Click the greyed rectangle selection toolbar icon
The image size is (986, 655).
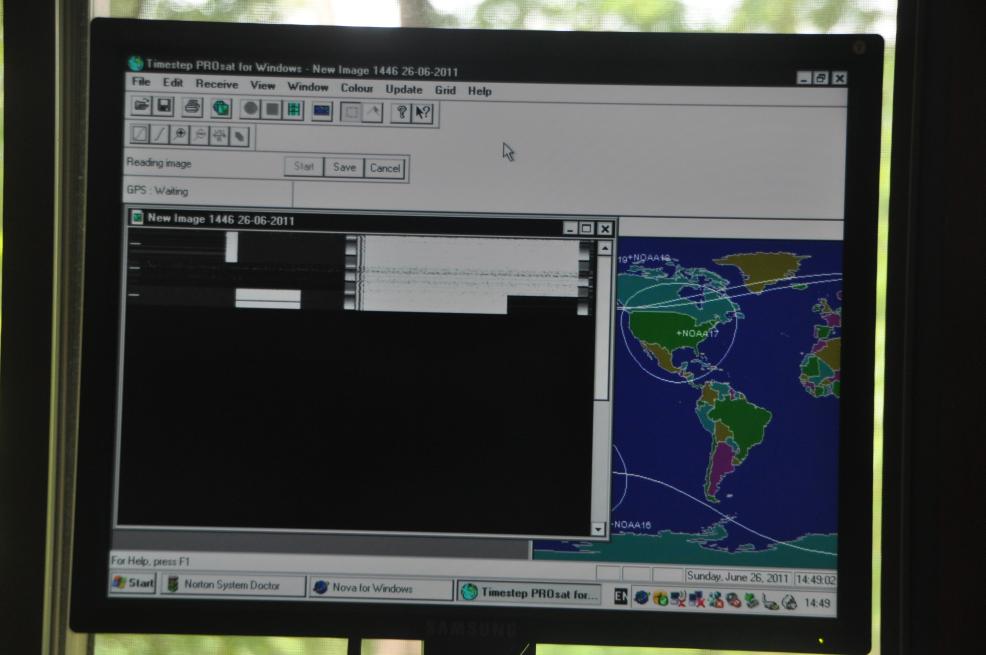click(352, 113)
